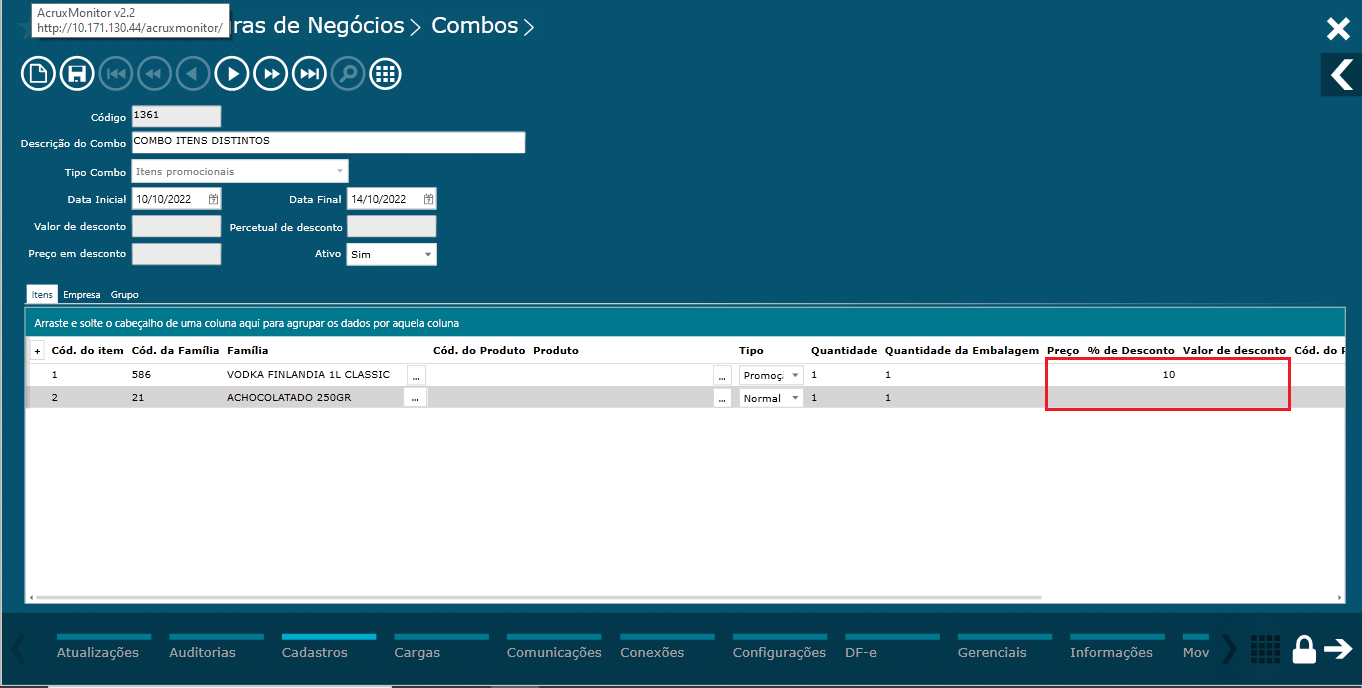Viewport: 1362px width, 688px height.
Task: Open the Cargas menu
Action: pyautogui.click(x=417, y=652)
